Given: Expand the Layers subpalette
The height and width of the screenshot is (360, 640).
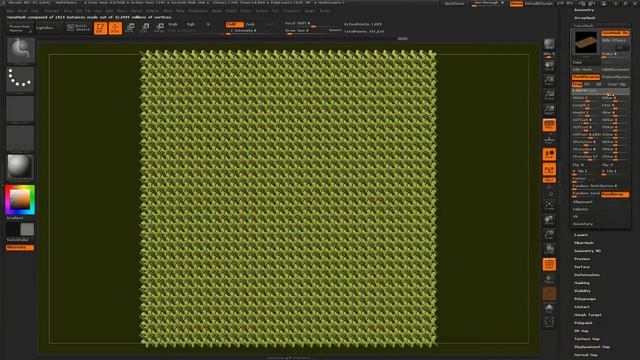Looking at the screenshot, I should (x=581, y=235).
